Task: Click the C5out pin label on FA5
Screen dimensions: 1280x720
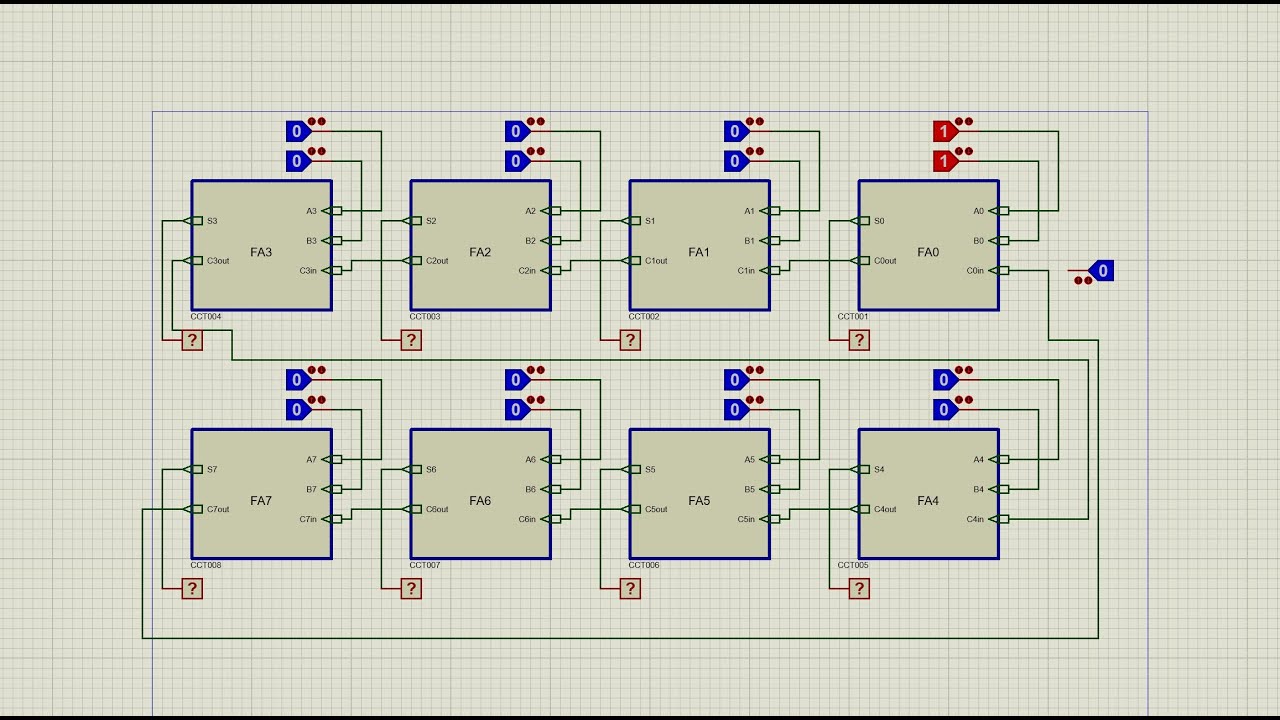Action: click(656, 510)
